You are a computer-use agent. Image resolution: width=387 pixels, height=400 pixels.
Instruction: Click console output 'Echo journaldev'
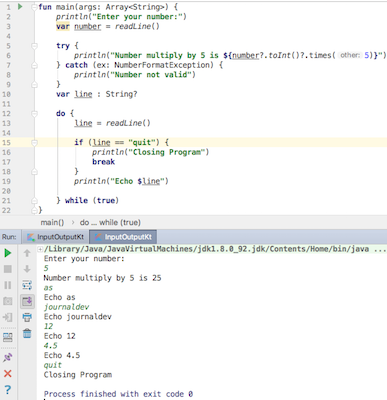click(78, 317)
